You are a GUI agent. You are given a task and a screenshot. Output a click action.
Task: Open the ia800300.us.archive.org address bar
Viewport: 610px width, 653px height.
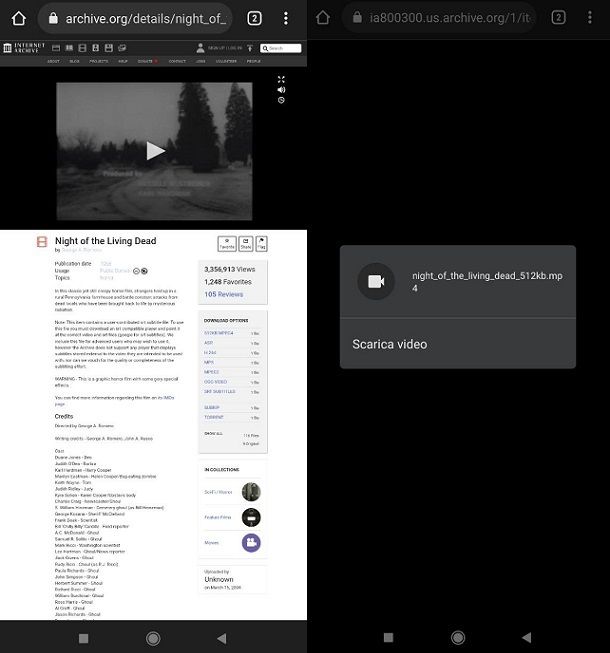439,17
